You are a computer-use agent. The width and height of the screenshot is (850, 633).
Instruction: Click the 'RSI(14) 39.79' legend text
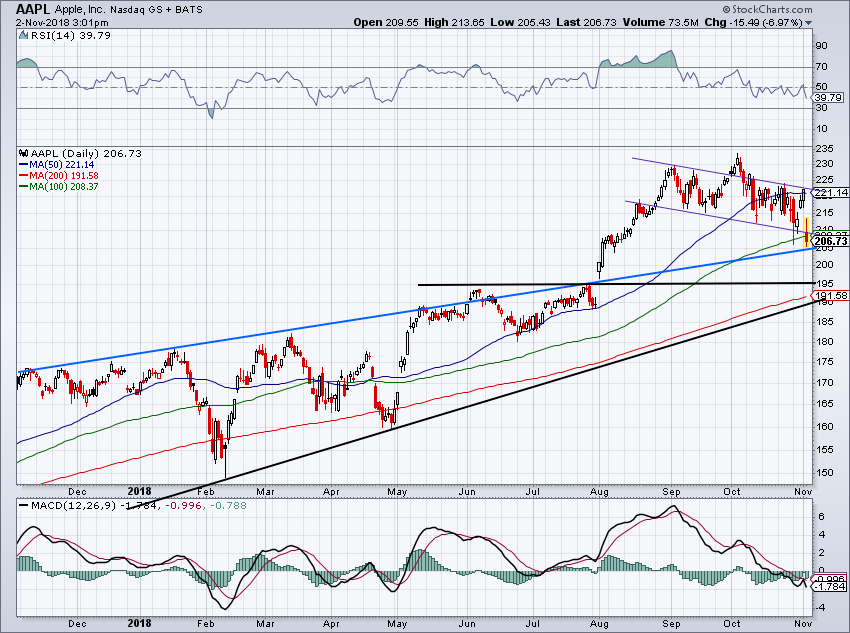click(71, 35)
